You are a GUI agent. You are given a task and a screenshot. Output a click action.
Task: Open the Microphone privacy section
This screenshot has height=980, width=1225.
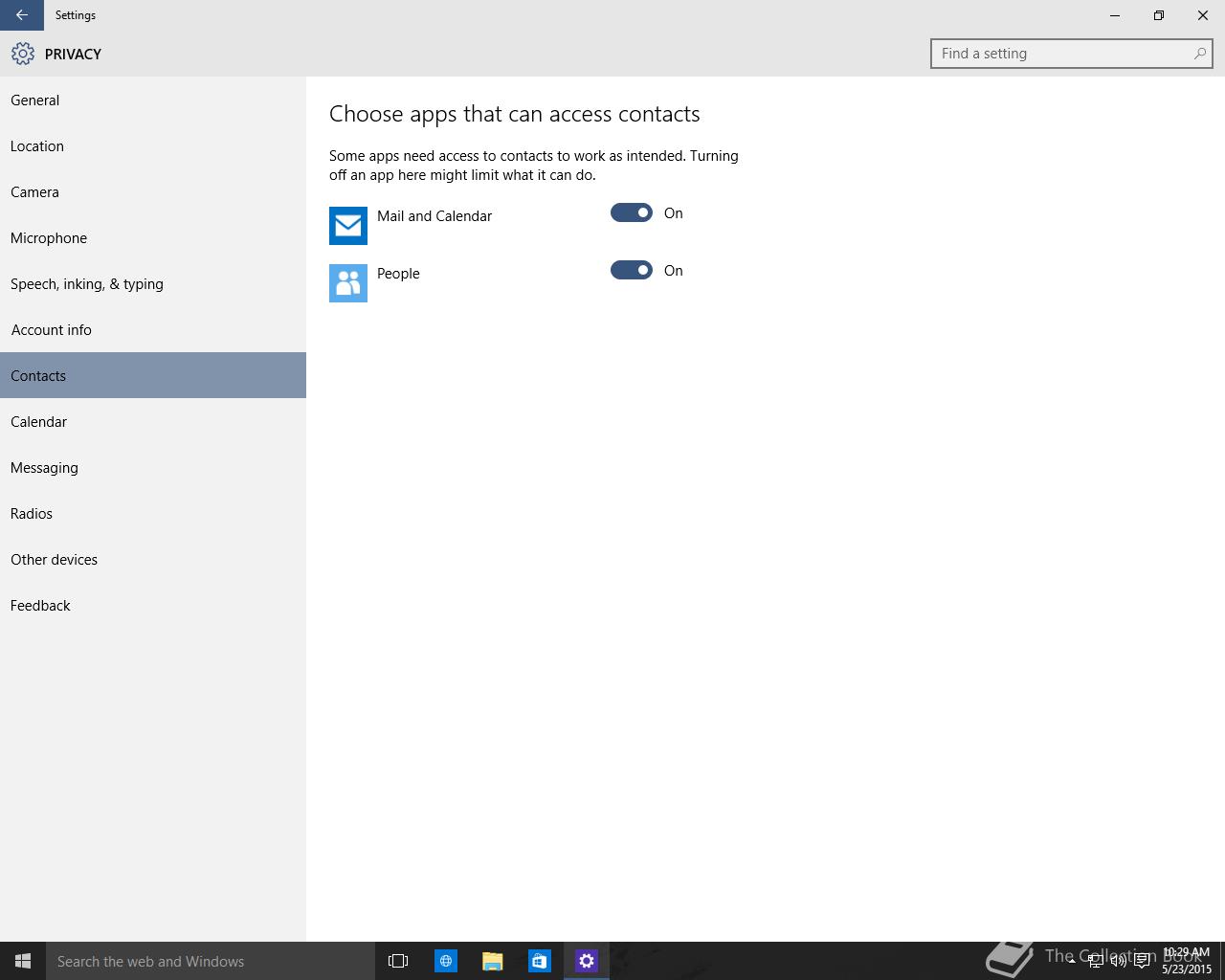[x=153, y=237]
